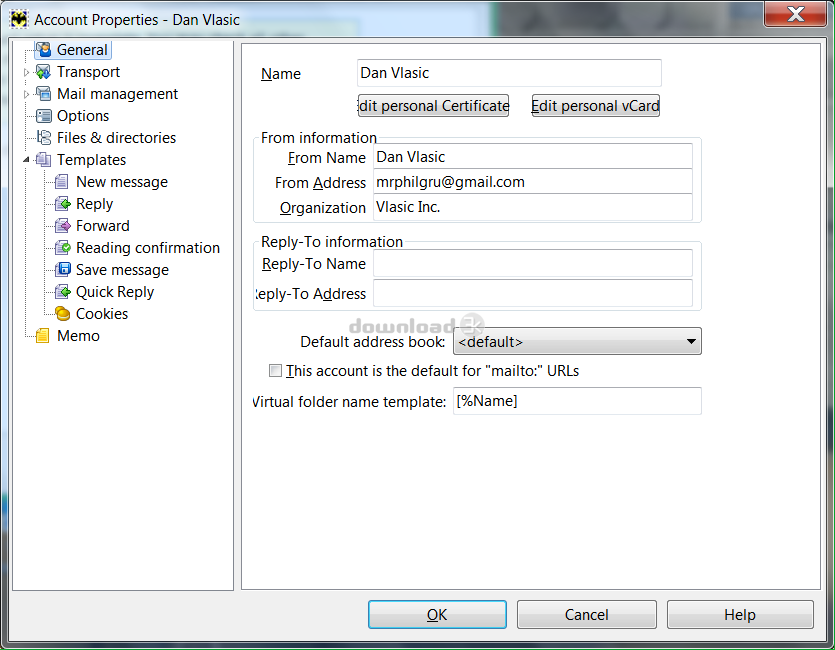This screenshot has height=650, width=835.
Task: Collapse the Templates tree node
Action: tap(27, 160)
